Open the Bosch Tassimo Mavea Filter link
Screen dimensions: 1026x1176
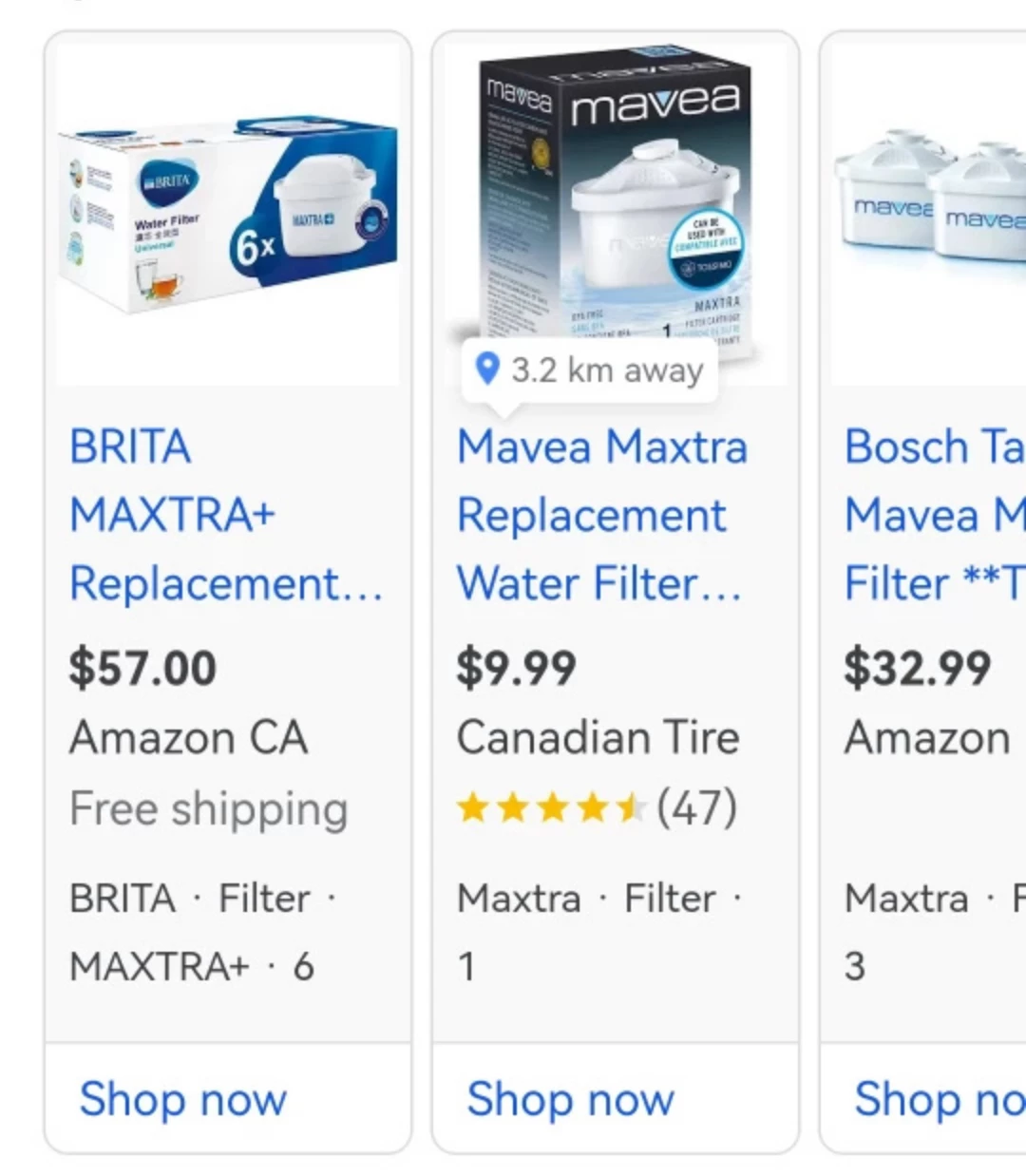tap(935, 515)
